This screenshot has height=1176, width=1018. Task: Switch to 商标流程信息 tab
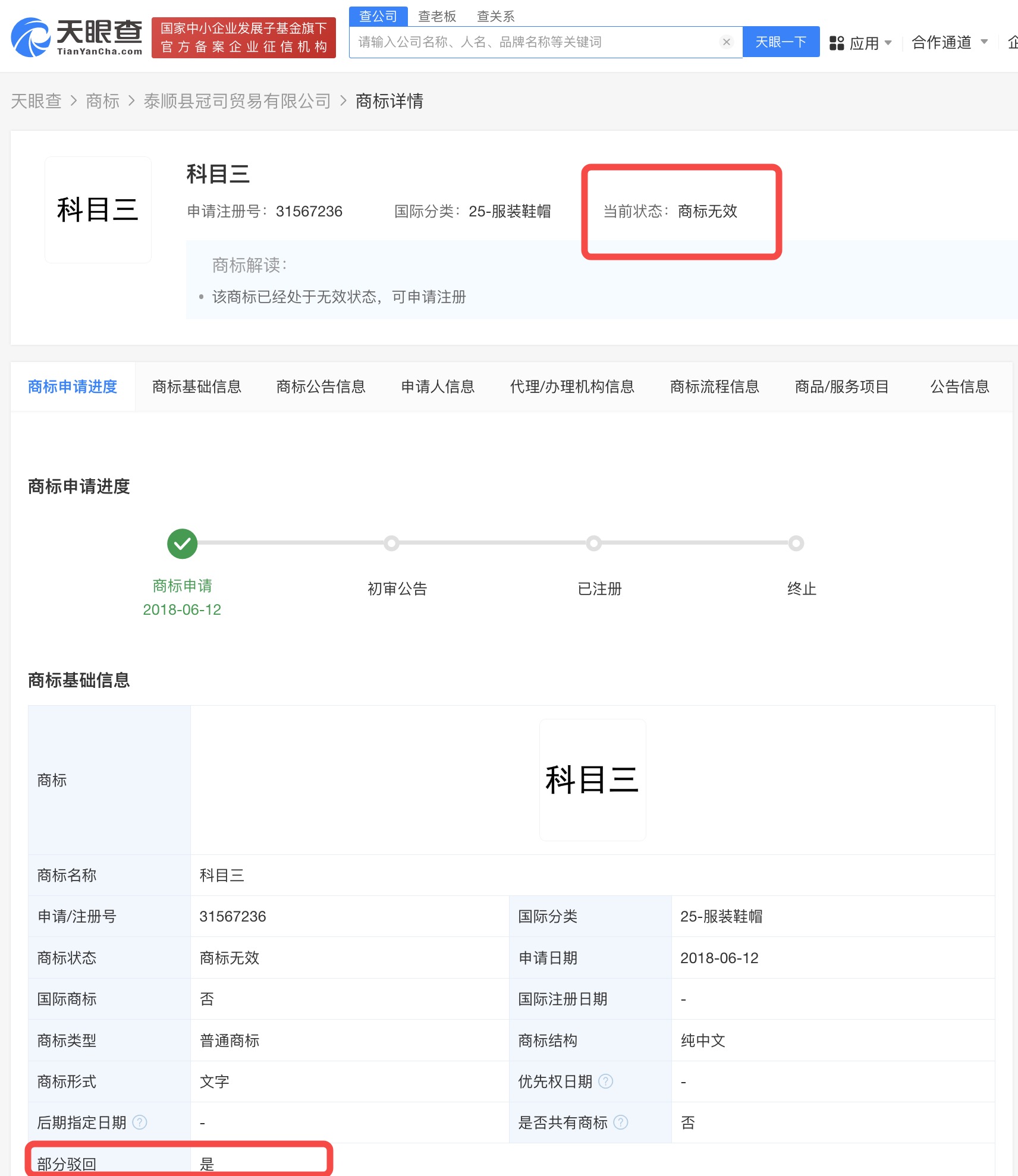coord(715,386)
